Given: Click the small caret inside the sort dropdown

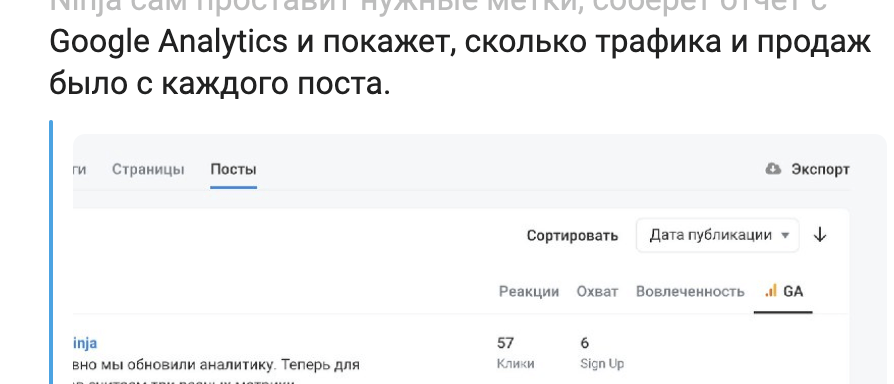Looking at the screenshot, I should (x=785, y=235).
